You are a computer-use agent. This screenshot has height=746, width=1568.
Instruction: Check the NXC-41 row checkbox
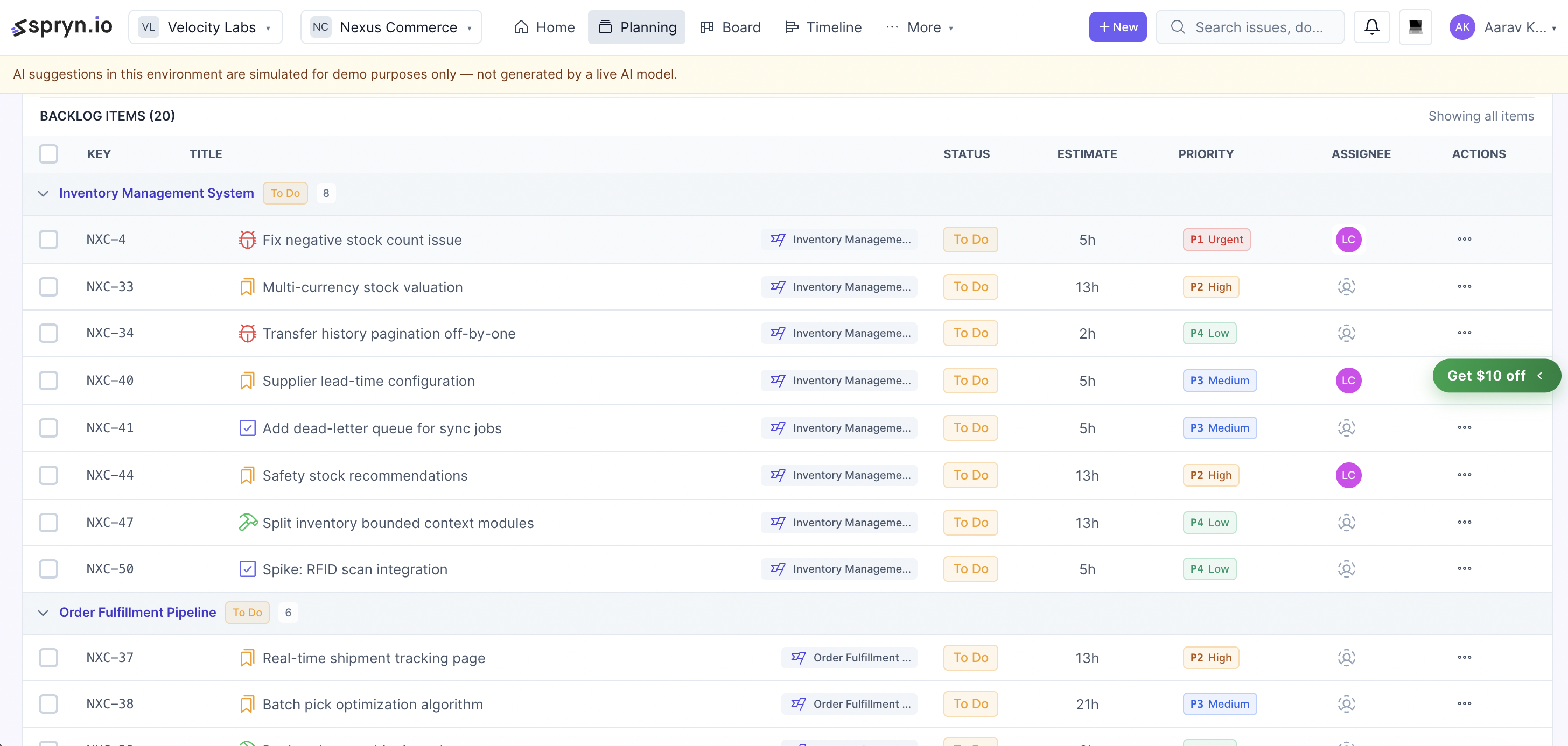click(x=48, y=428)
